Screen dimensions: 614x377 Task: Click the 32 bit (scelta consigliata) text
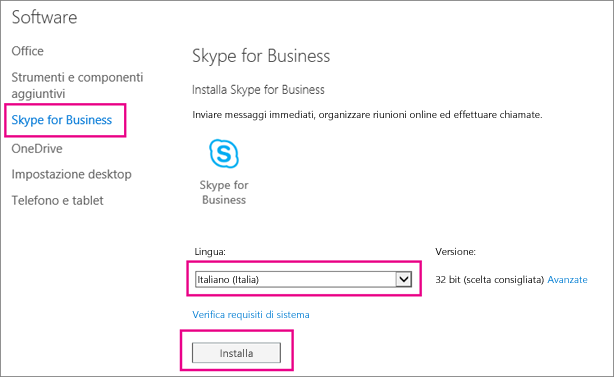(x=490, y=280)
